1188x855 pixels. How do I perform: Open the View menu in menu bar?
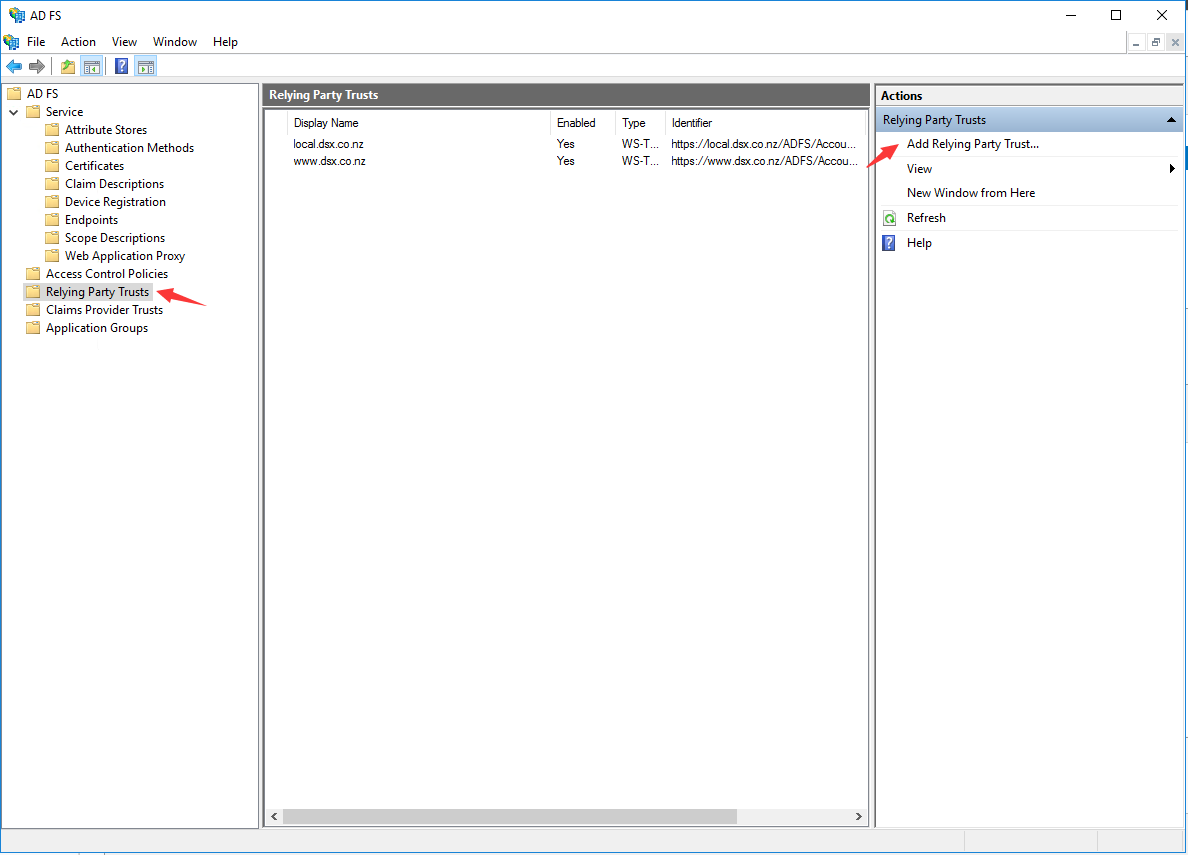click(x=124, y=42)
